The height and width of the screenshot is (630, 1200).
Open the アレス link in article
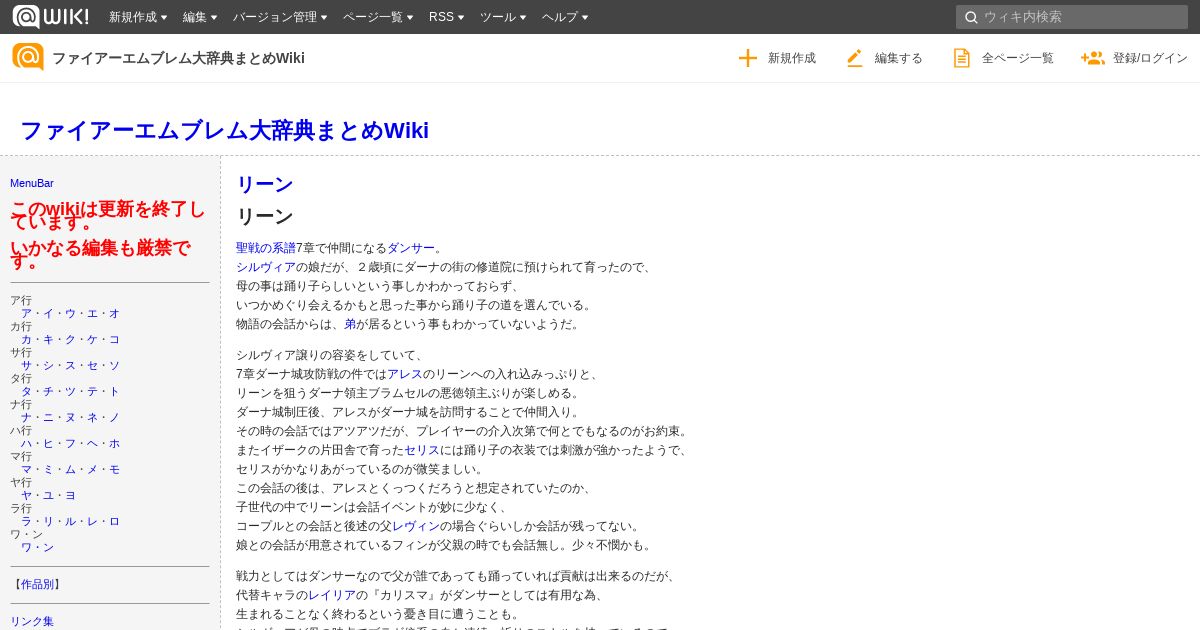[405, 374]
